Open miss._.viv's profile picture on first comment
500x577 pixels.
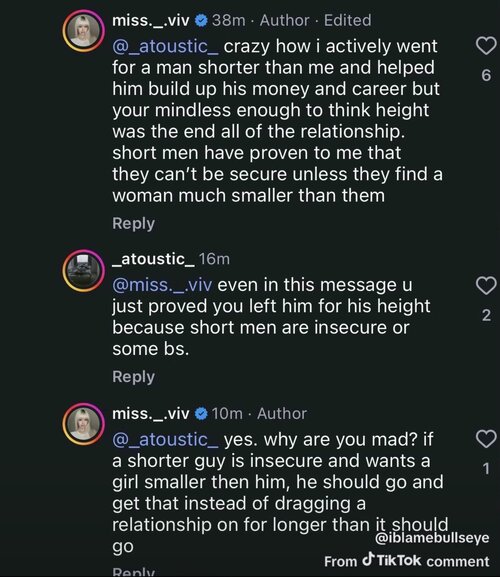pos(84,31)
